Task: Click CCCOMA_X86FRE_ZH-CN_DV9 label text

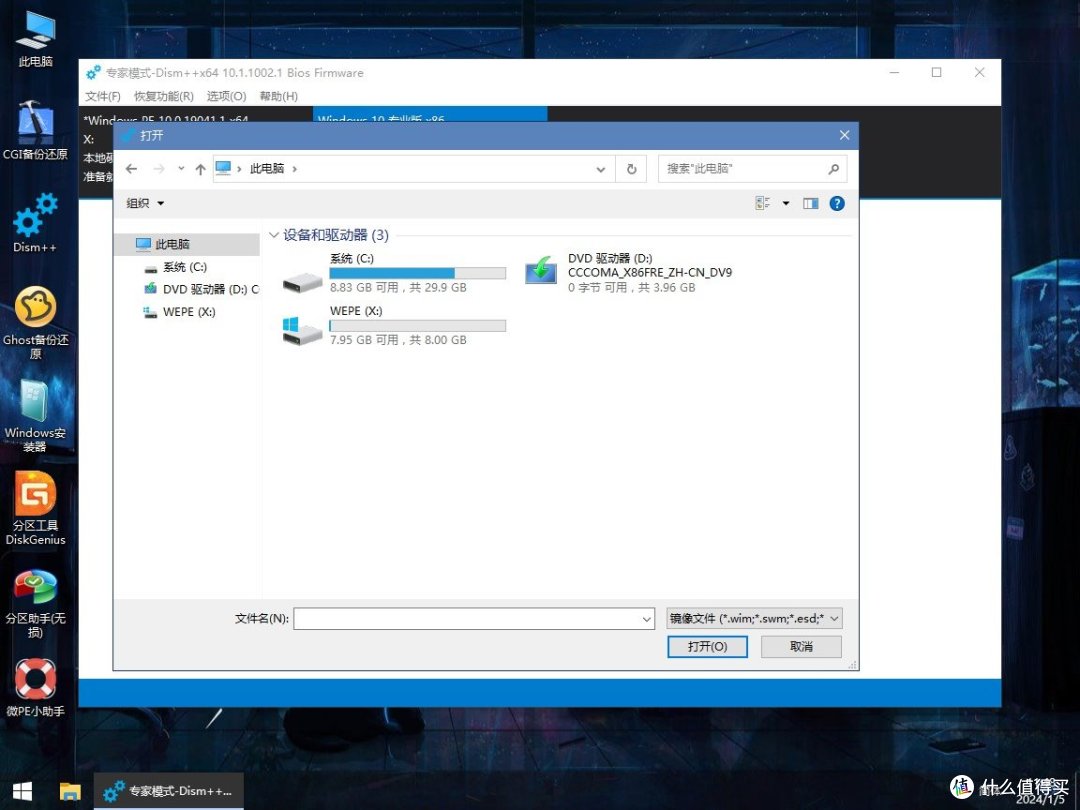Action: (x=650, y=273)
